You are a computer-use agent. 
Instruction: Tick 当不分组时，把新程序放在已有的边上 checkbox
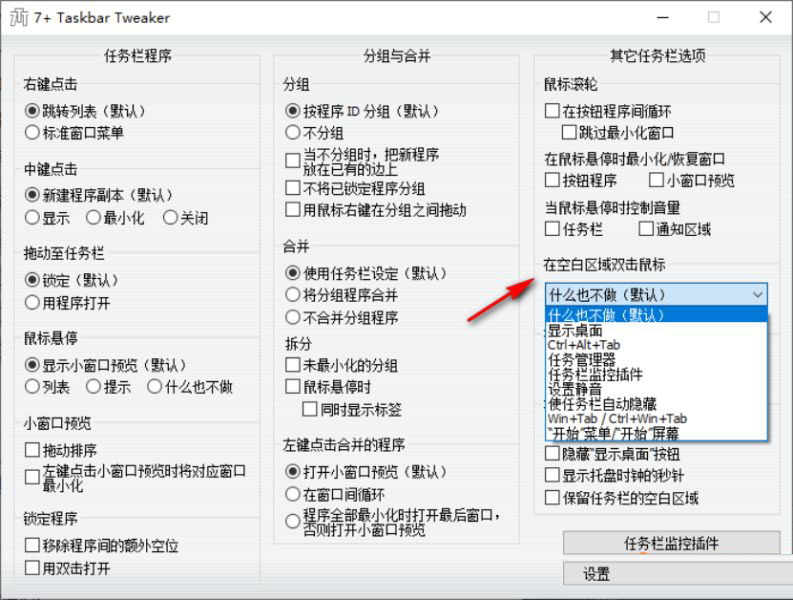[292, 161]
